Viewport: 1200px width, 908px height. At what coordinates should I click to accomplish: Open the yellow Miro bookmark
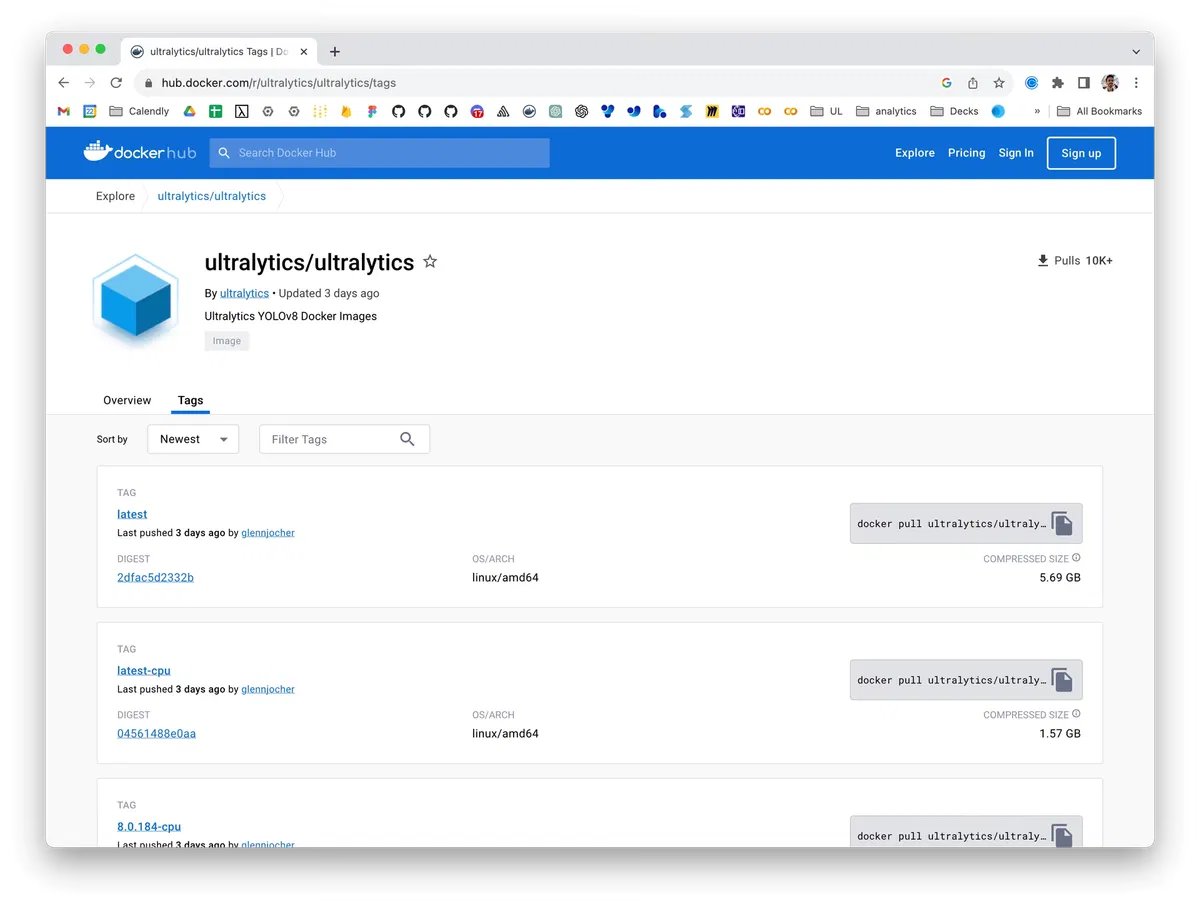[x=712, y=111]
